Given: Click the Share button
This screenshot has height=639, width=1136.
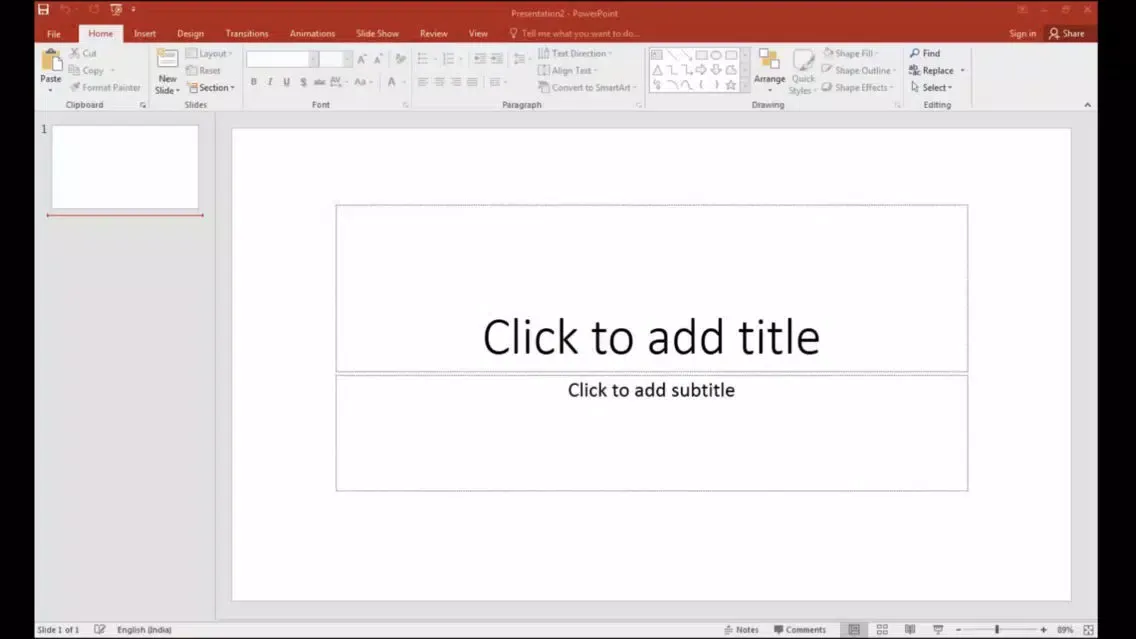Looking at the screenshot, I should tap(1066, 33).
